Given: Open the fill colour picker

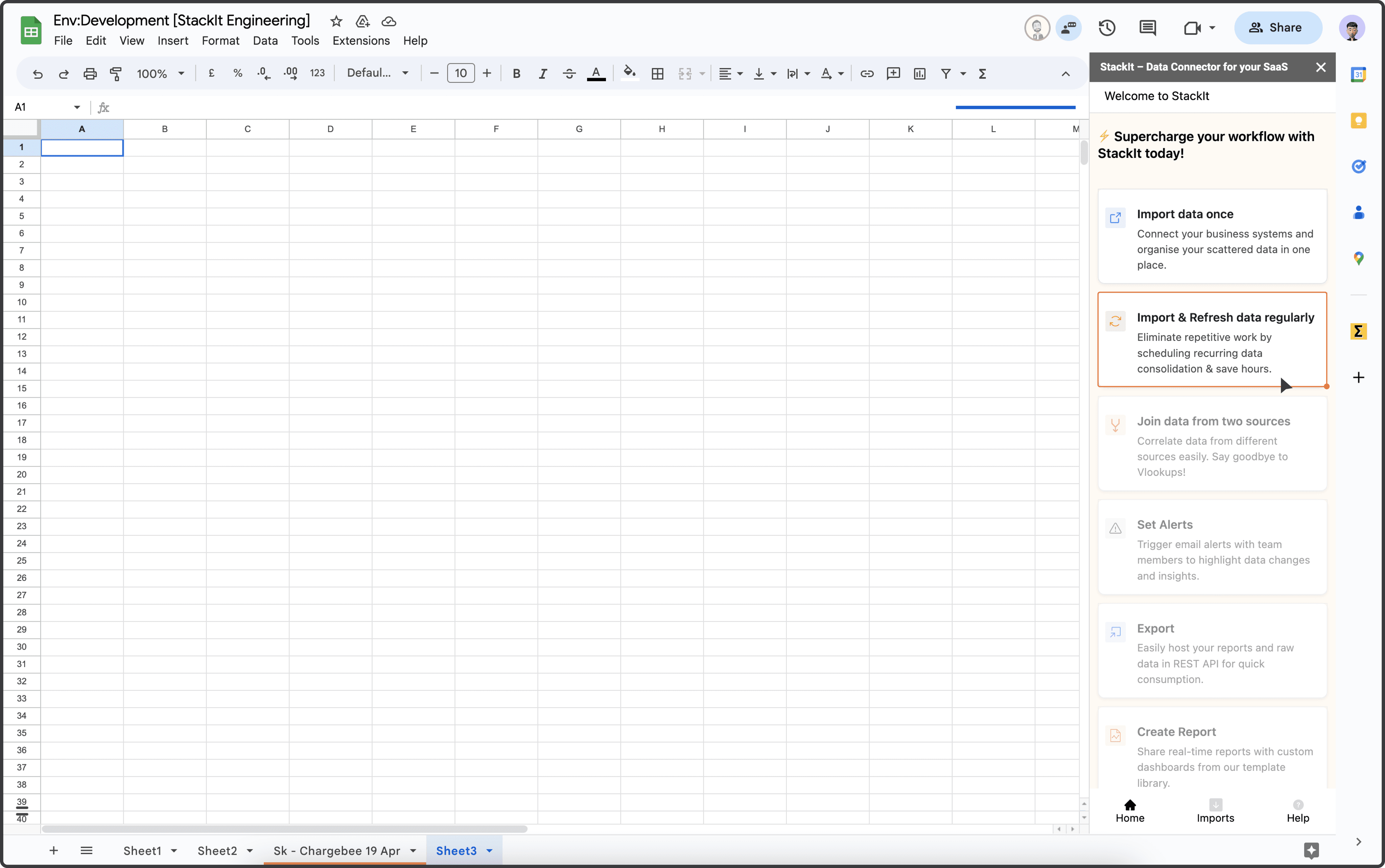Looking at the screenshot, I should click(630, 73).
